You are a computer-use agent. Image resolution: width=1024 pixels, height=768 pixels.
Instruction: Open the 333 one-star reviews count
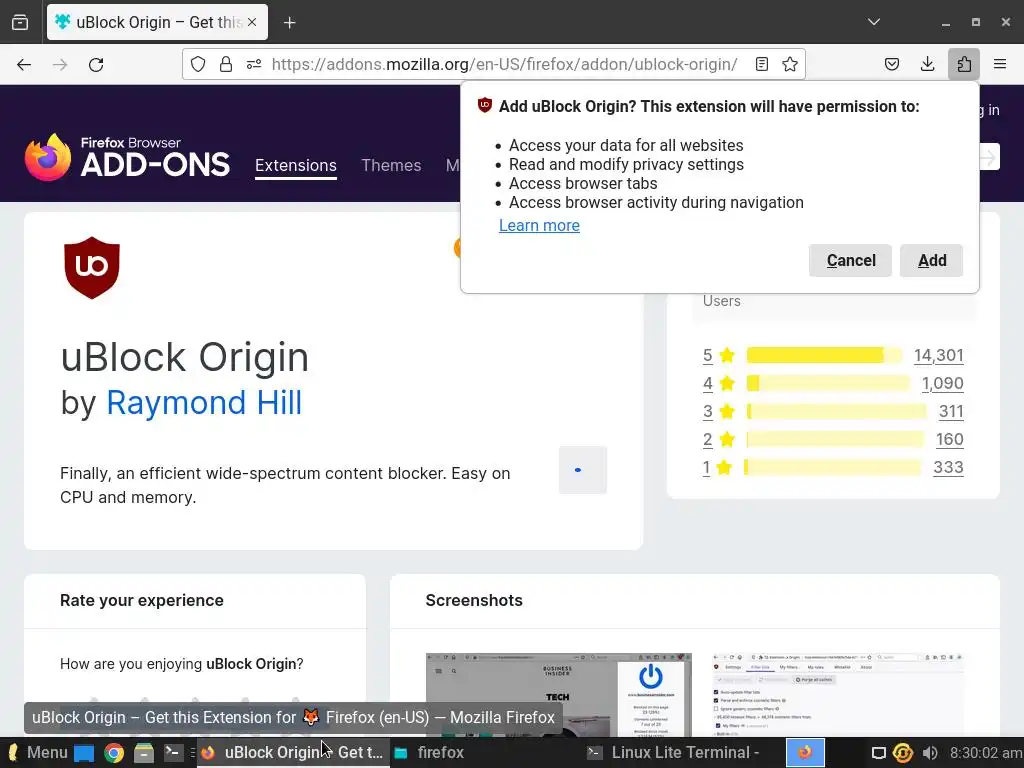948,468
